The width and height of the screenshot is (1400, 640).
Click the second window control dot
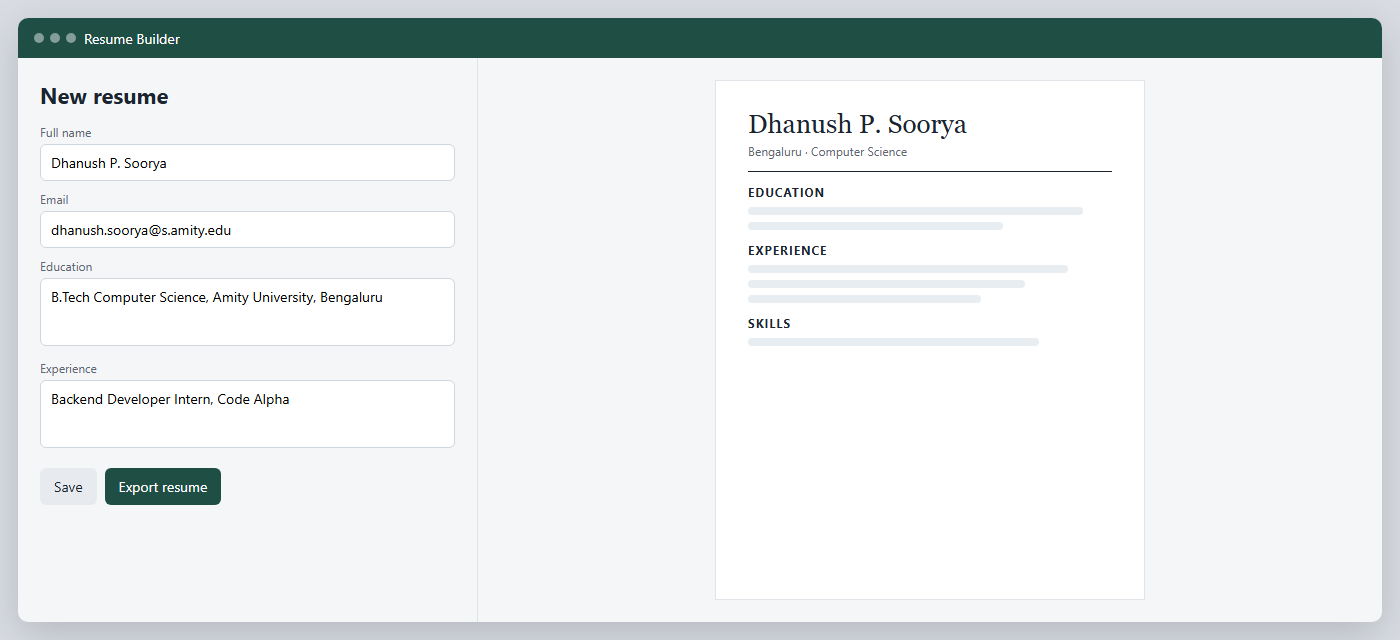click(x=55, y=38)
